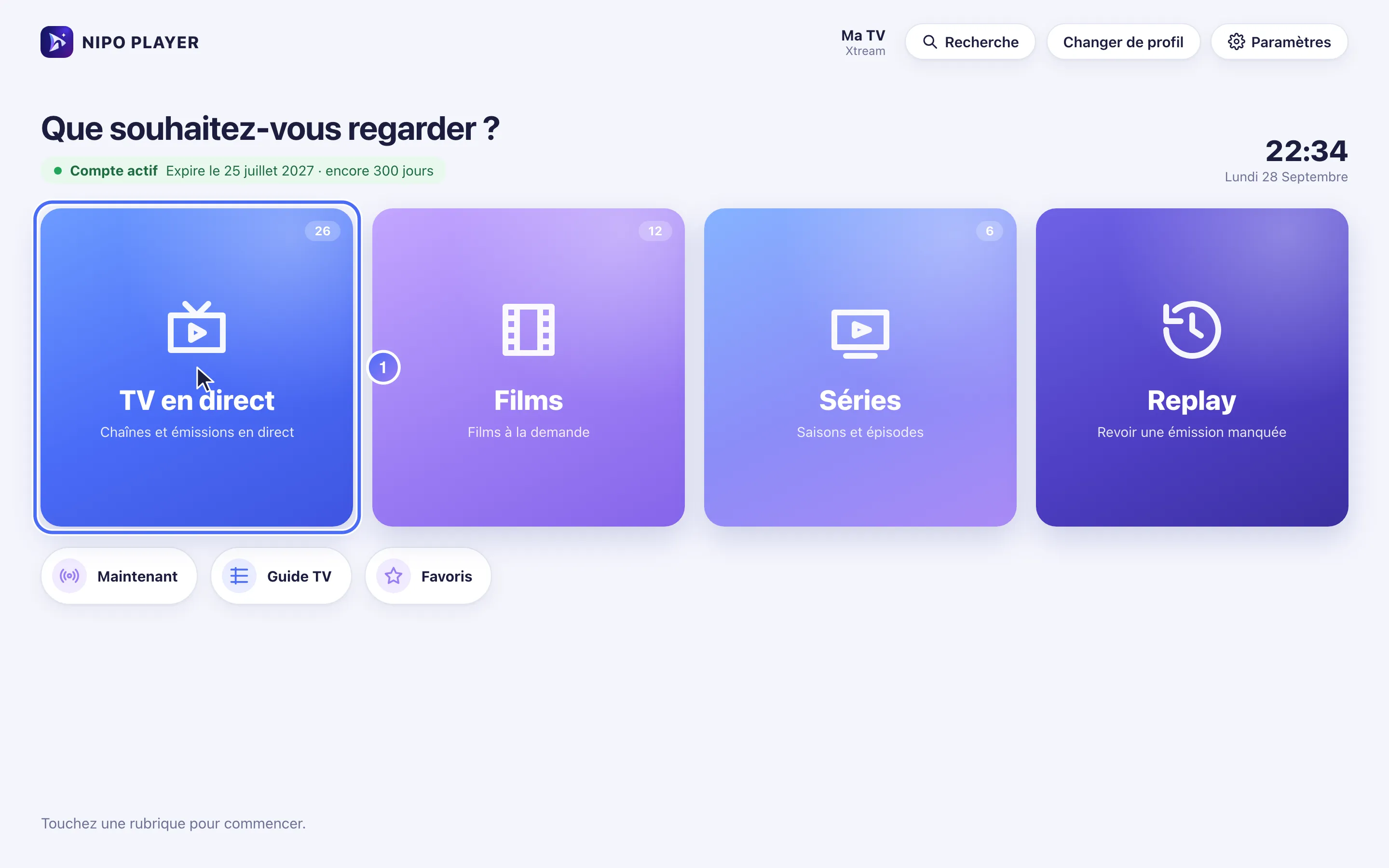Click the 26 badge on TV en direct
This screenshot has height=868, width=1389.
pyautogui.click(x=323, y=231)
